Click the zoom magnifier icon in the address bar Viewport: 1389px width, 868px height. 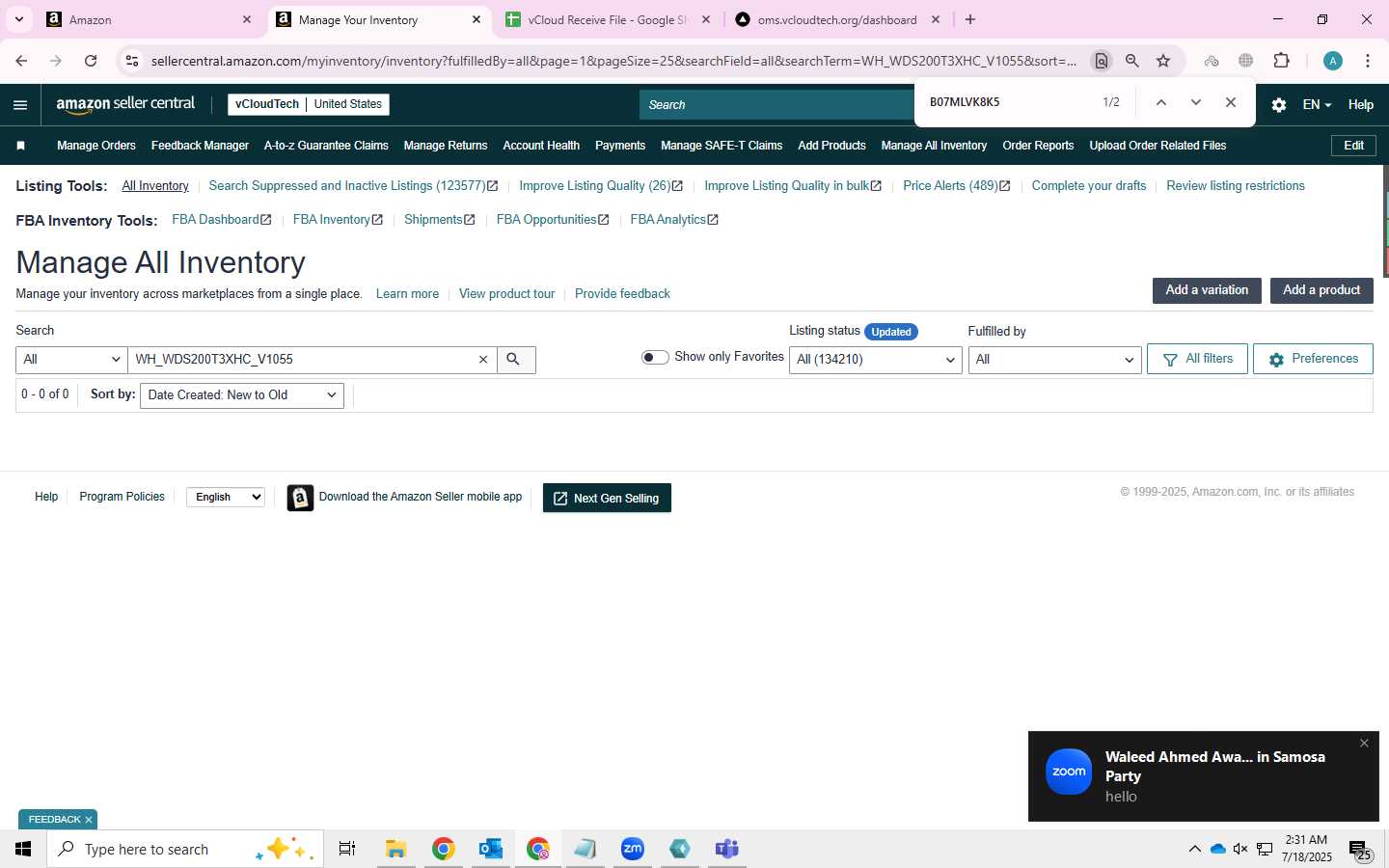point(1132,61)
